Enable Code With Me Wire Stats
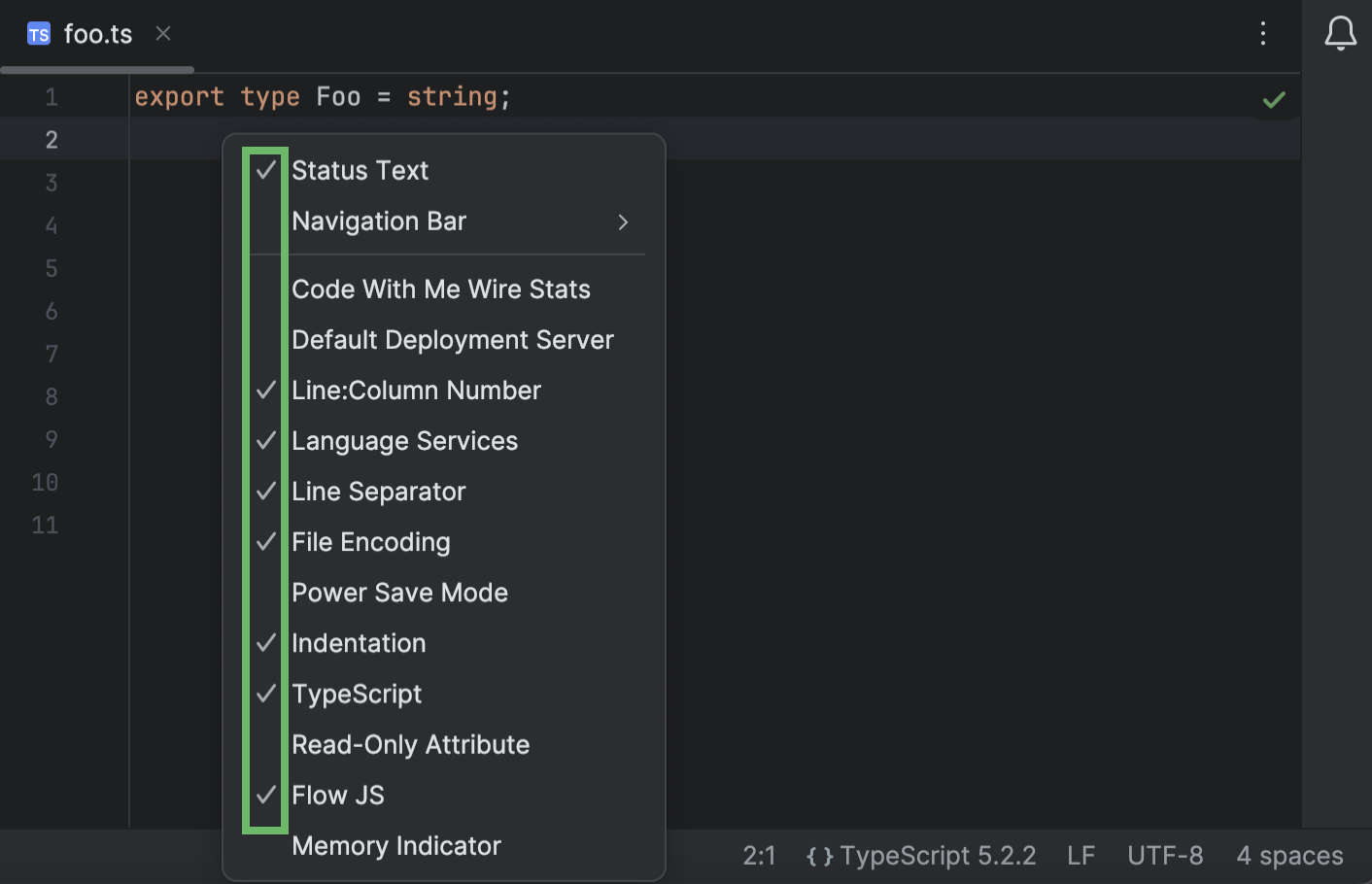This screenshot has width=1372, height=884. point(440,289)
